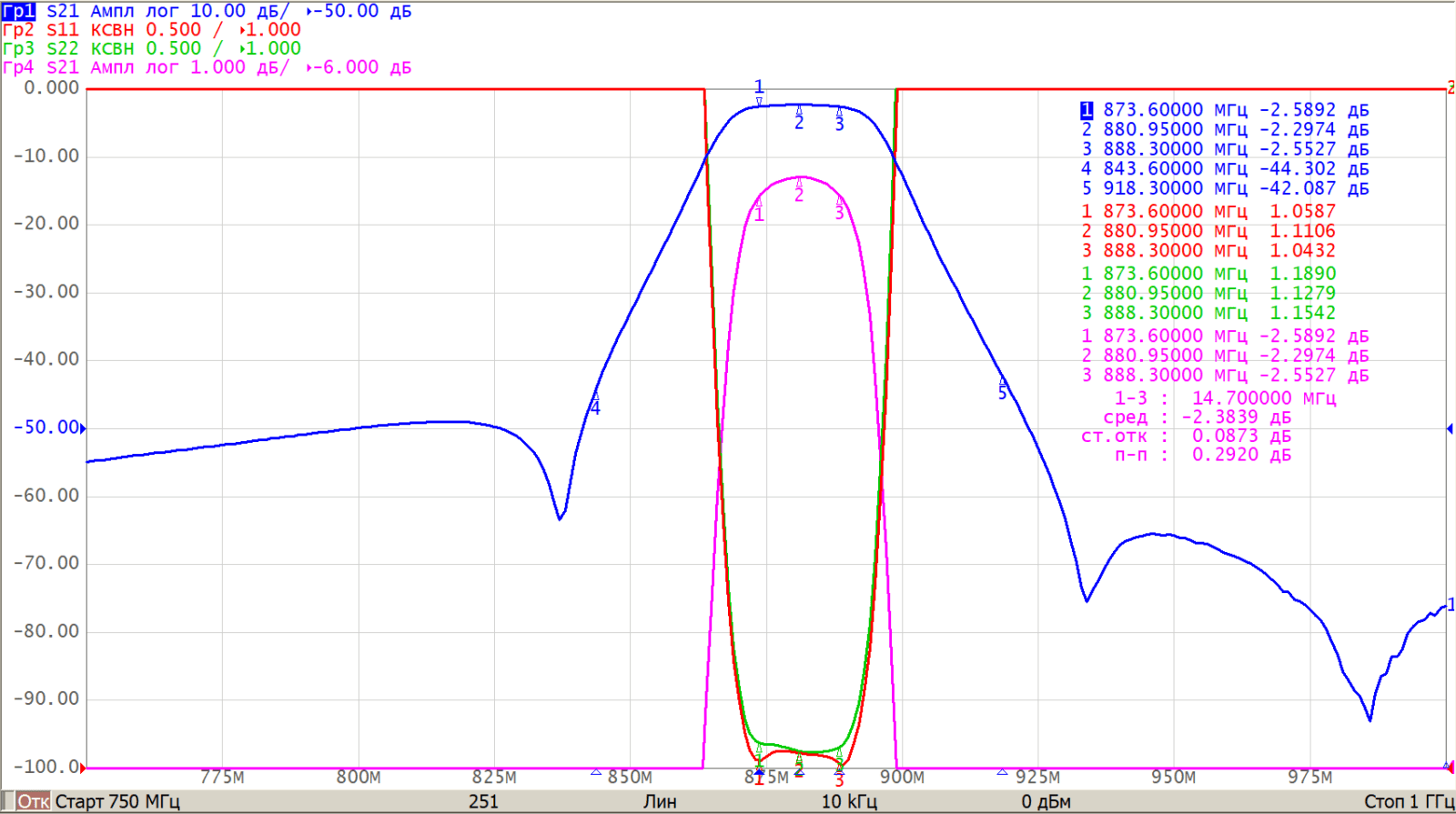The height and width of the screenshot is (814, 1456).
Task: Select the highlighted Гр1 trace label
Action: tap(18, 11)
